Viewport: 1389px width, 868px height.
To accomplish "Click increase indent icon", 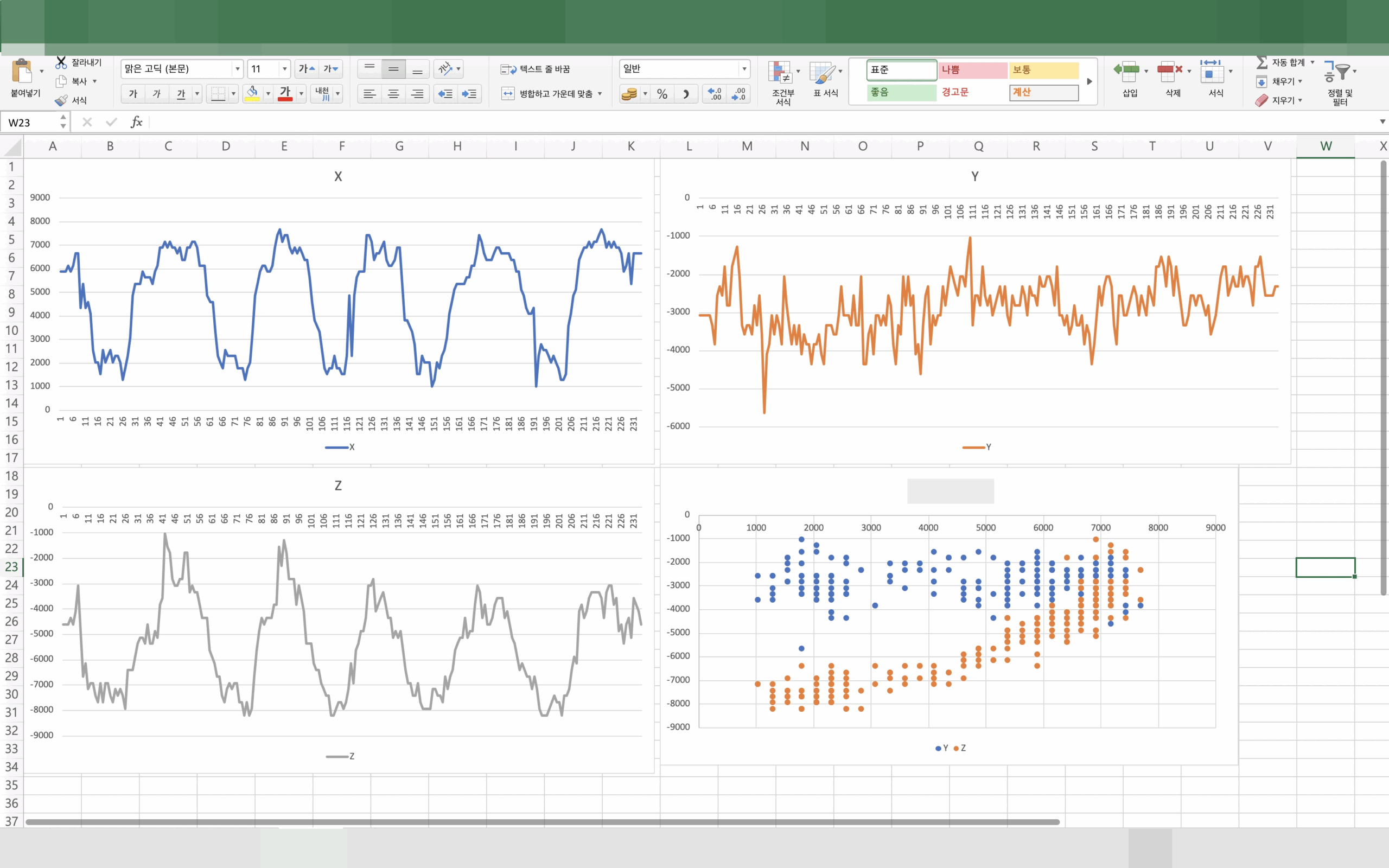I will coord(469,93).
